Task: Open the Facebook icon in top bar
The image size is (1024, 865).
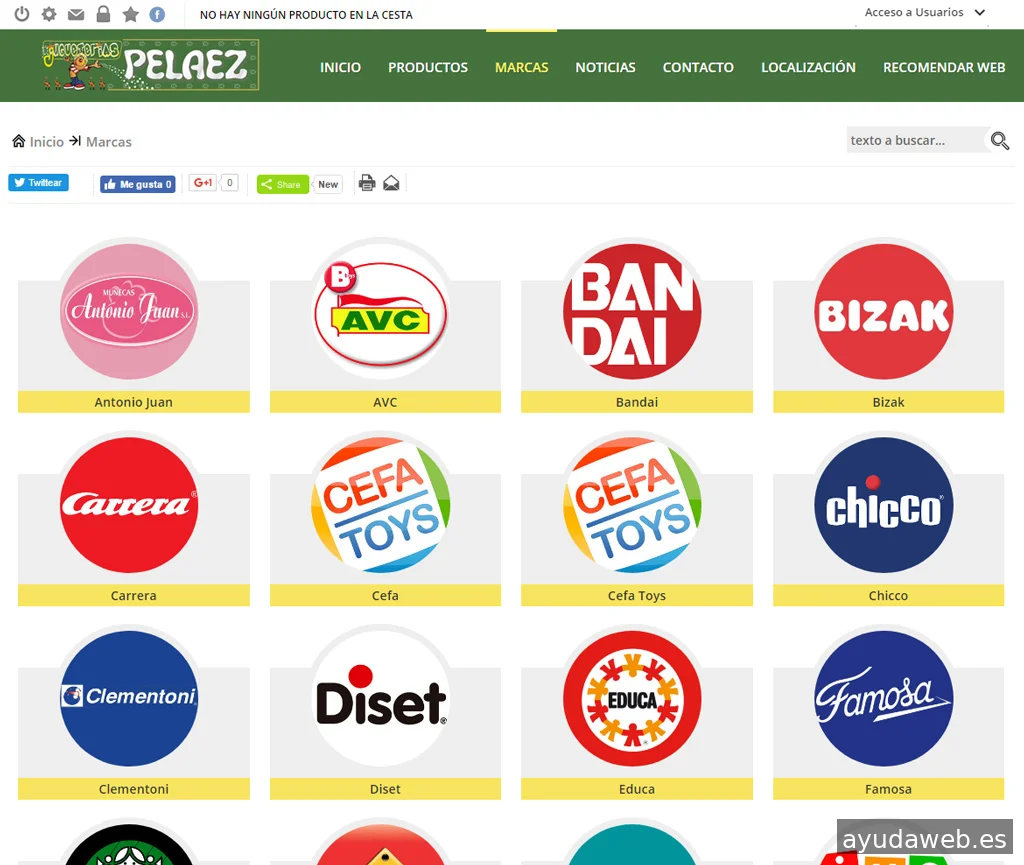Action: 157,14
